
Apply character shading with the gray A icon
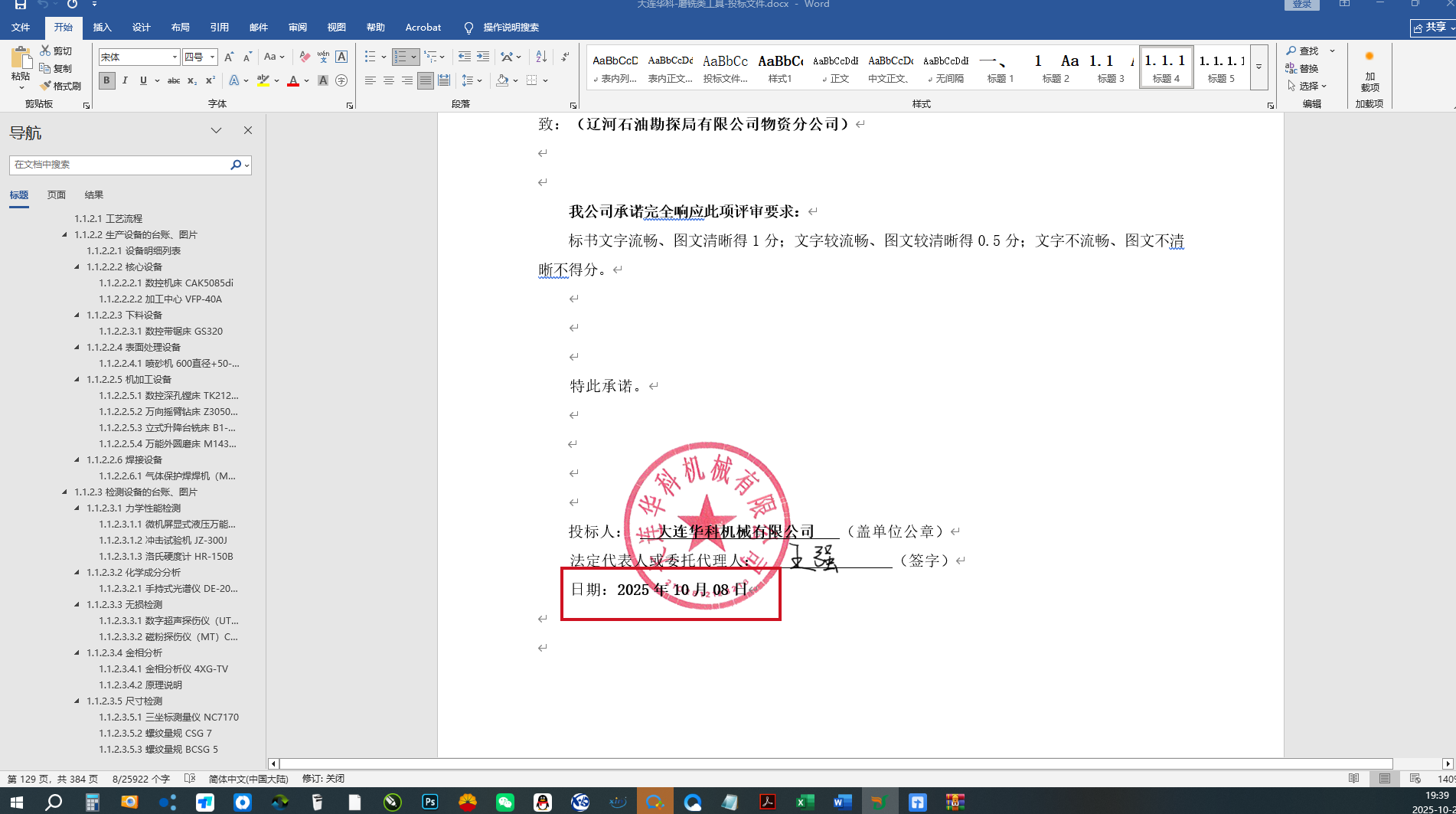coord(323,80)
